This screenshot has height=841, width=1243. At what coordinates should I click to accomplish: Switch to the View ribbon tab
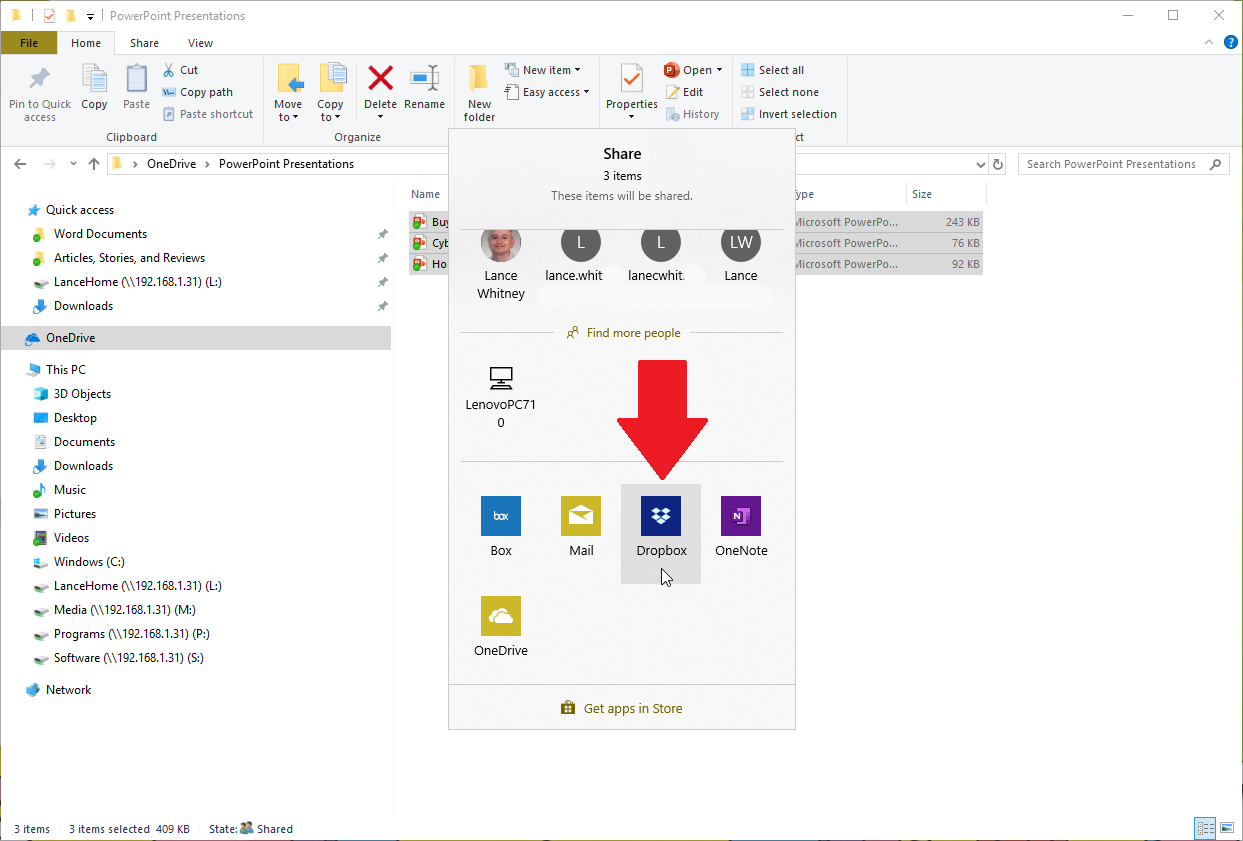(x=200, y=43)
